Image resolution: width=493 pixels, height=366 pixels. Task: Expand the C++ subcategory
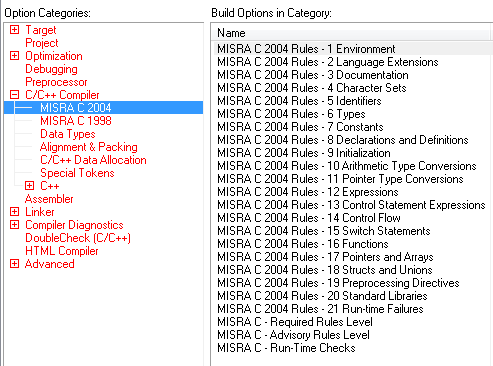point(29,186)
